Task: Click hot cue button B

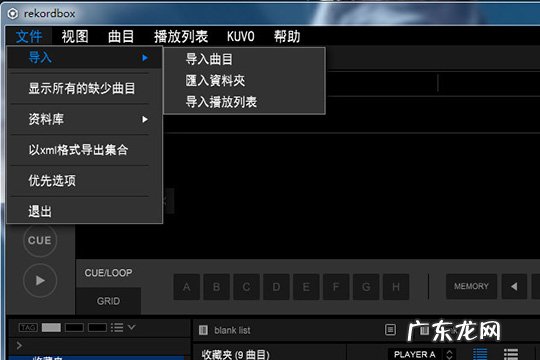Action: coord(217,287)
